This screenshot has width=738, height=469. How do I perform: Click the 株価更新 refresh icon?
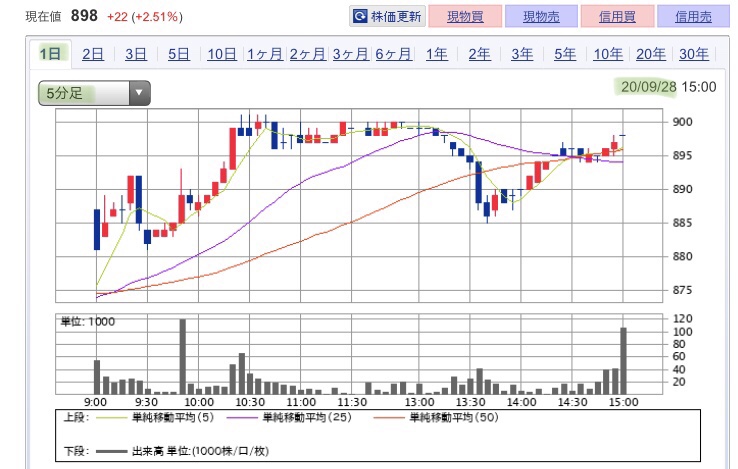tap(360, 16)
